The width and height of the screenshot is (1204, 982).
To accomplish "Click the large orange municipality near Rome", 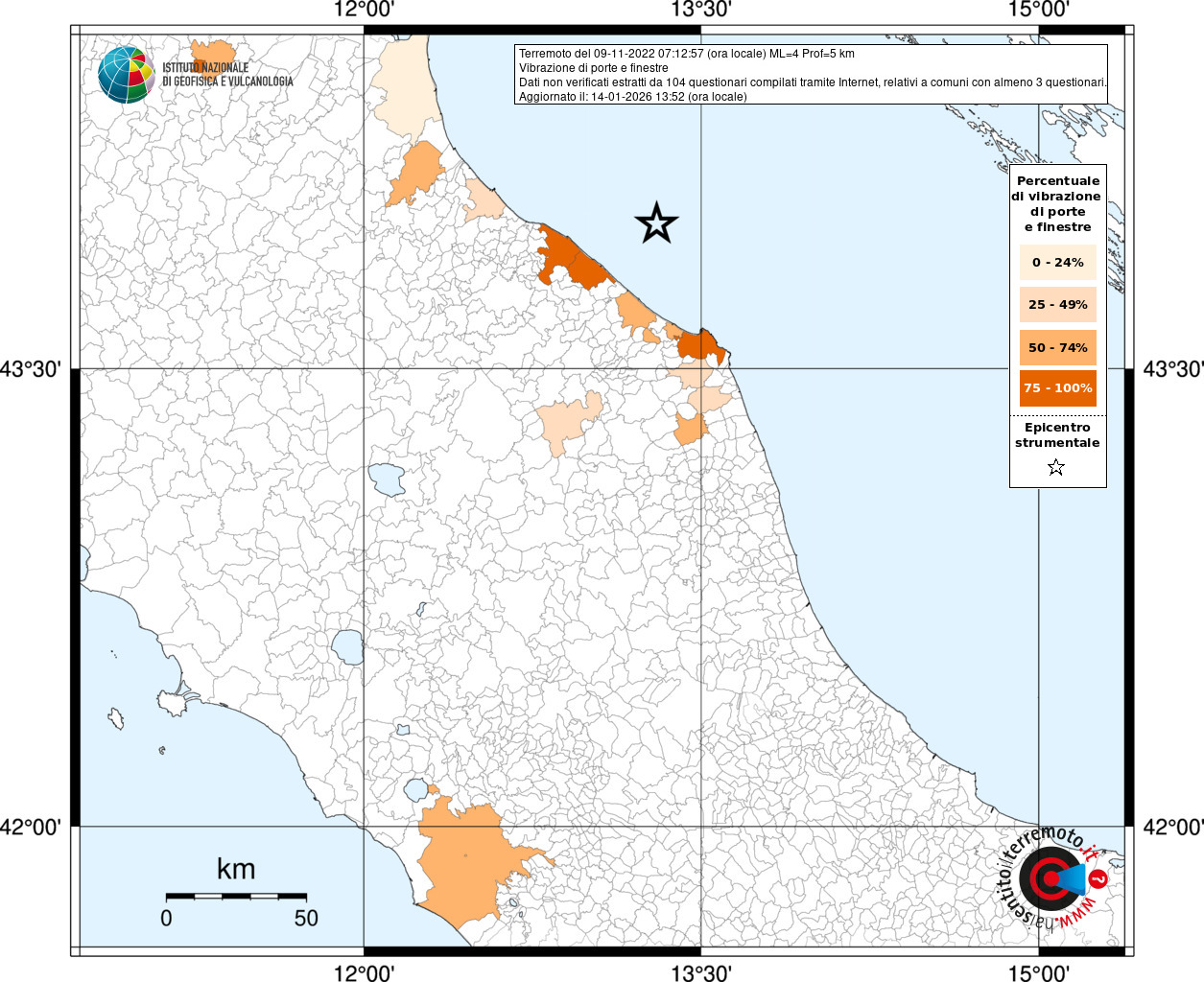I will click(x=465, y=863).
